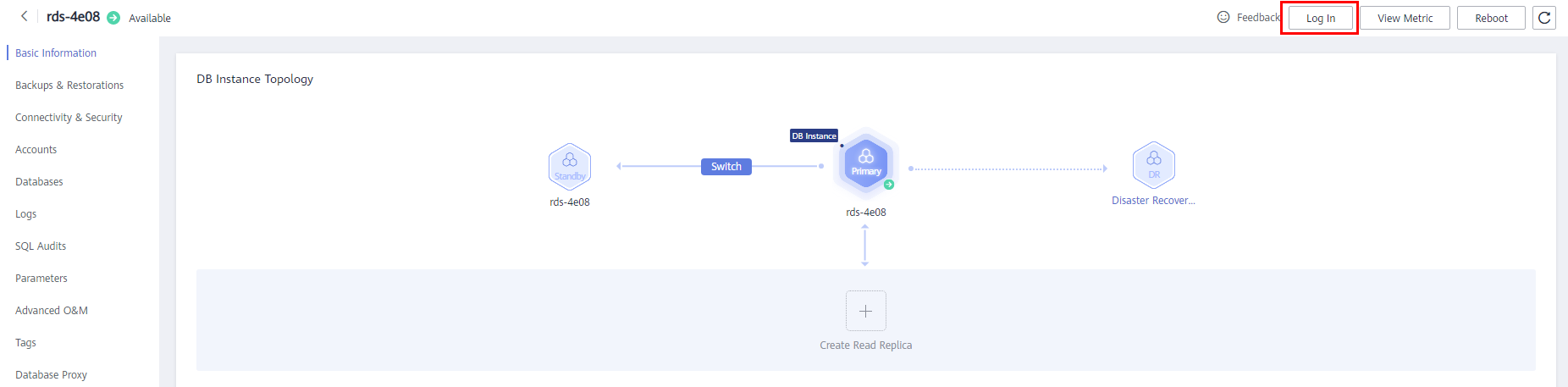
Task: Open Tags in the sidebar
Action: coord(25,343)
